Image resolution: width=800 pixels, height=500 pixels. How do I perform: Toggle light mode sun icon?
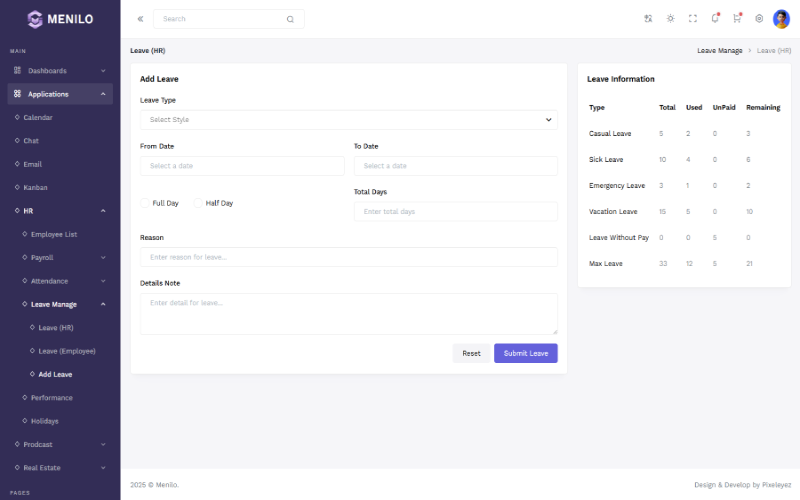670,18
